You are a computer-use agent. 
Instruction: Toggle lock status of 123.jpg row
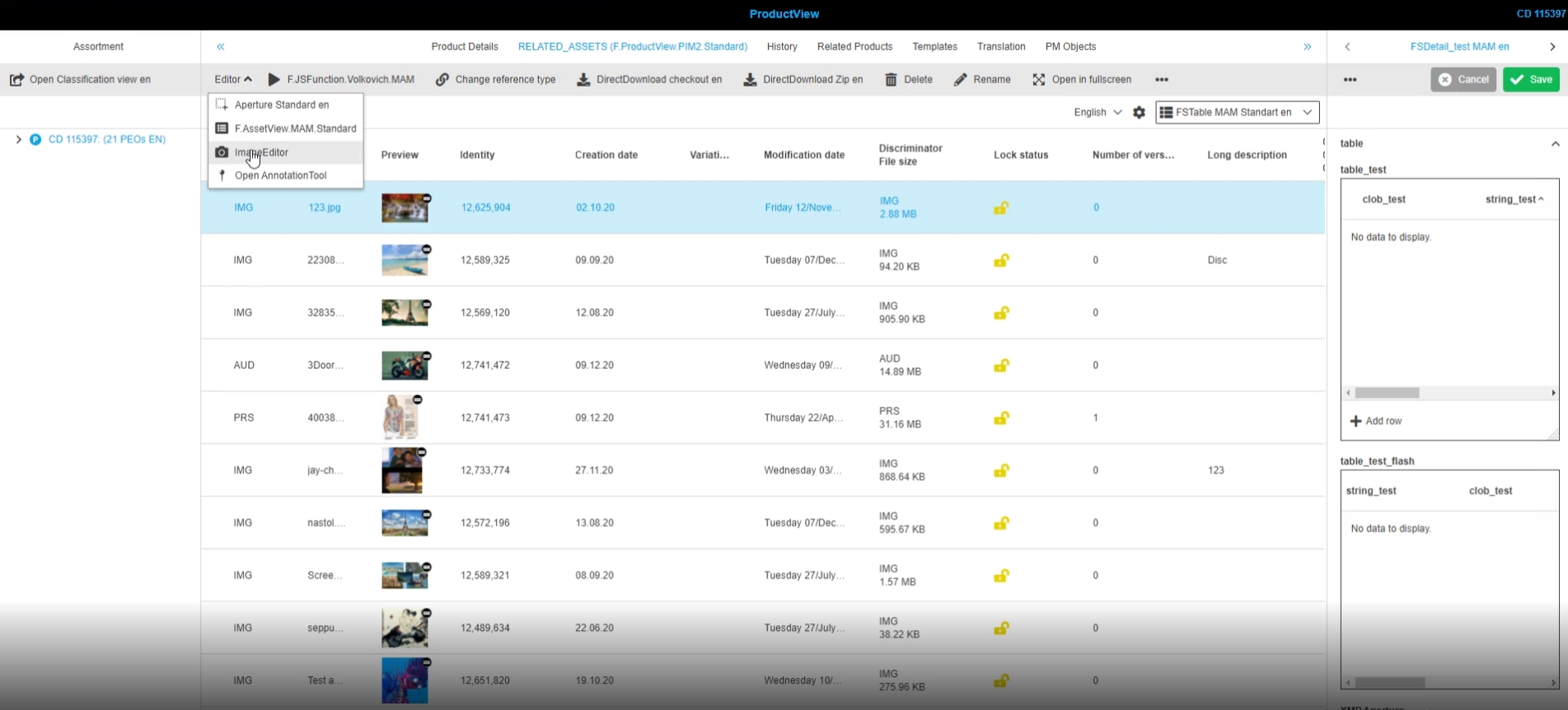point(1001,208)
